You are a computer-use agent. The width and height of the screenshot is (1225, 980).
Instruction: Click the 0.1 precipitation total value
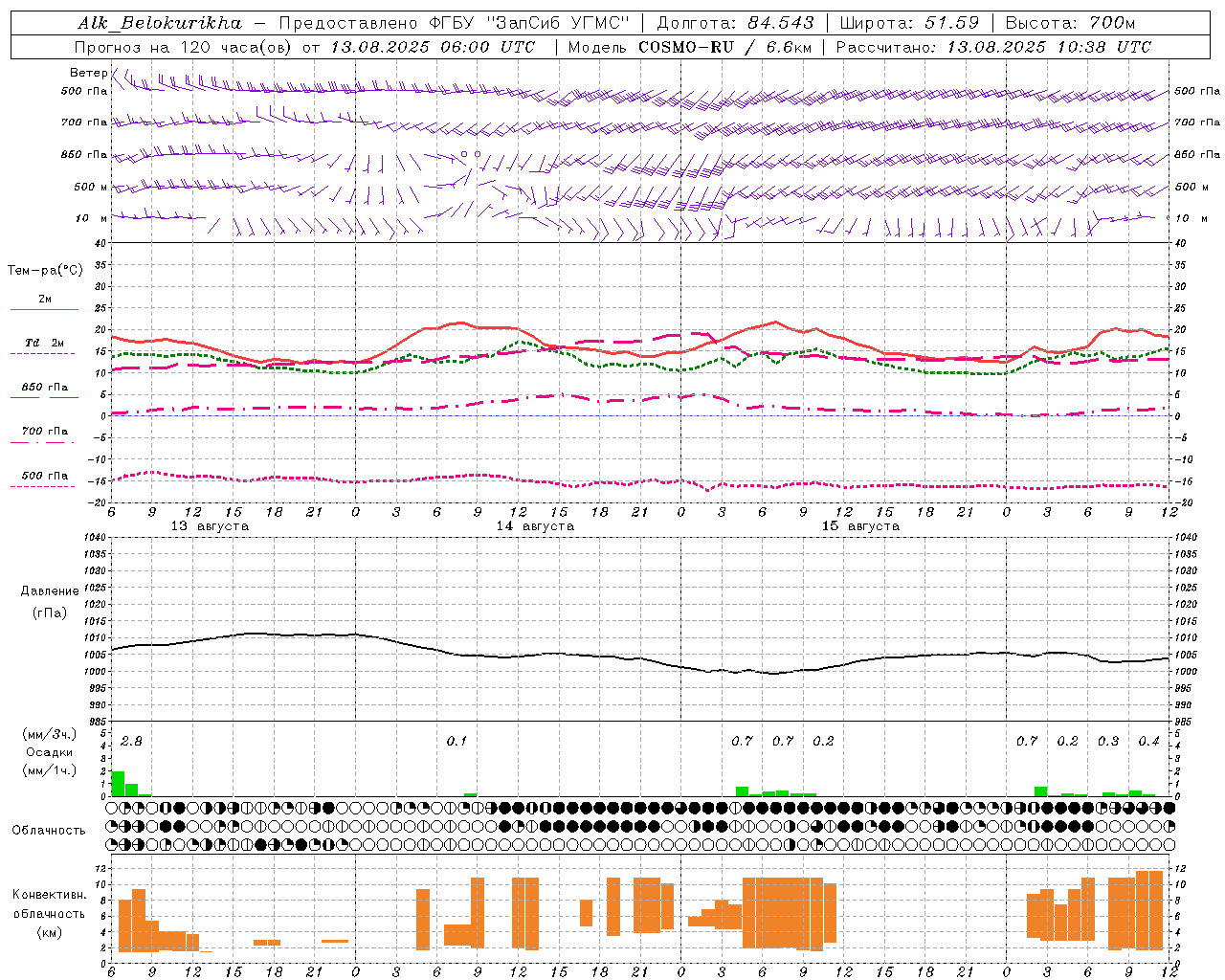[x=457, y=741]
